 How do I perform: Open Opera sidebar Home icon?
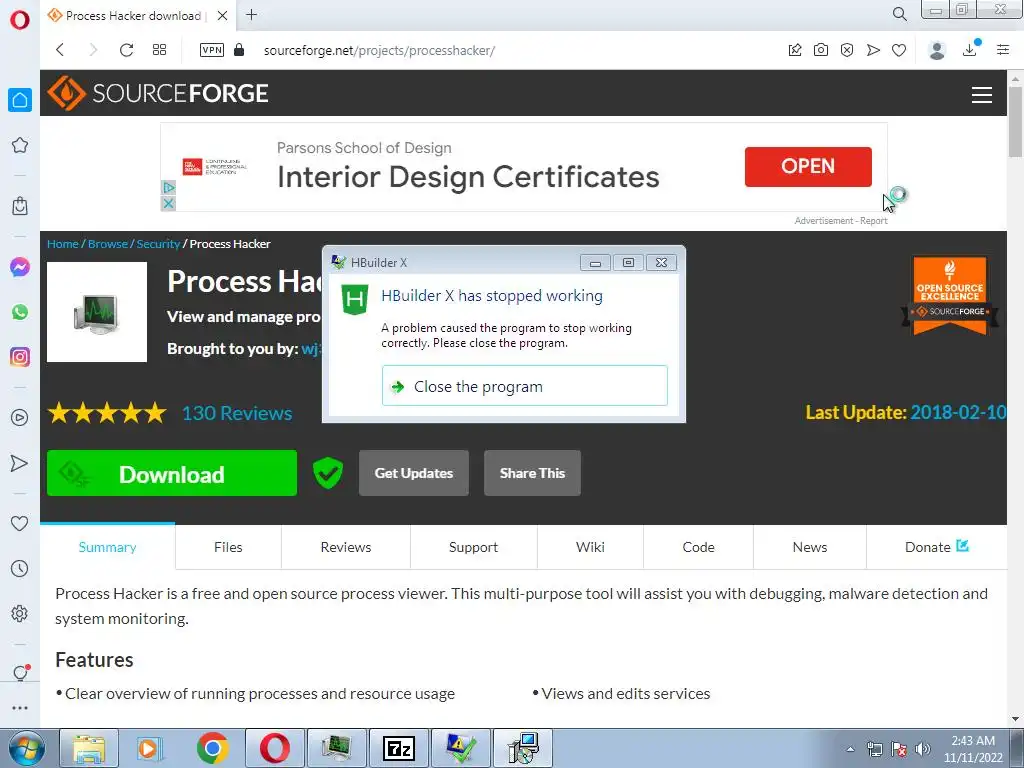click(20, 100)
